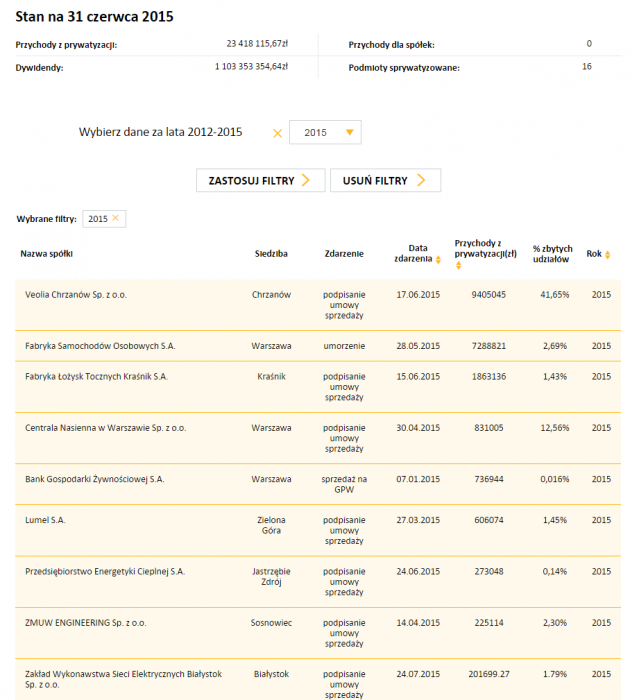639x700 pixels.
Task: Click the revenue value 201699.27
Action: coord(489,674)
